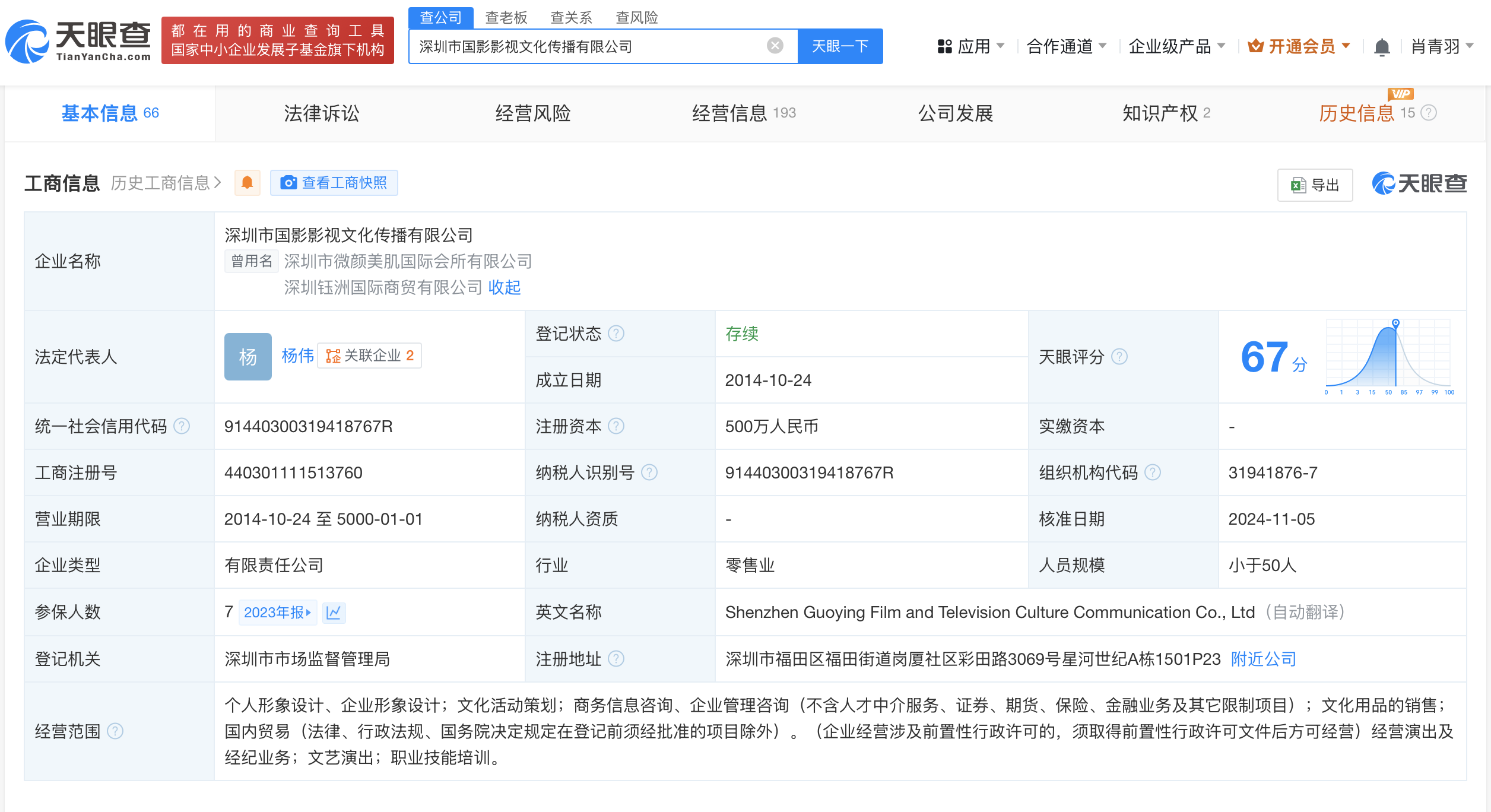This screenshot has width=1491, height=812.
Task: Open legal representative 杨伟 link
Action: coord(298,356)
